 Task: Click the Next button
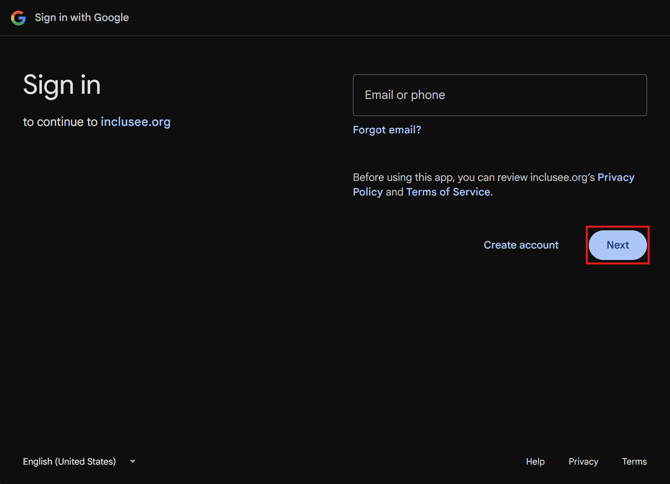coord(617,245)
